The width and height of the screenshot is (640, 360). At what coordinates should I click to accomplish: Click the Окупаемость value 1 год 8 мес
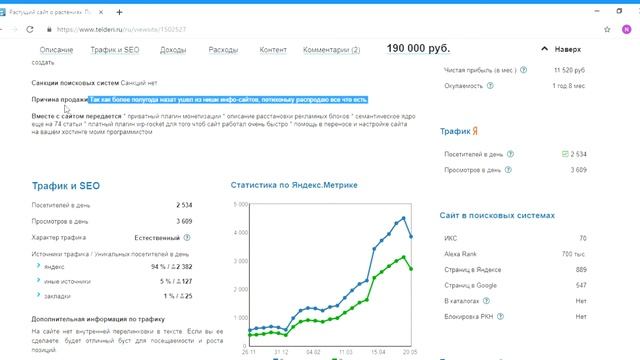pyautogui.click(x=569, y=86)
